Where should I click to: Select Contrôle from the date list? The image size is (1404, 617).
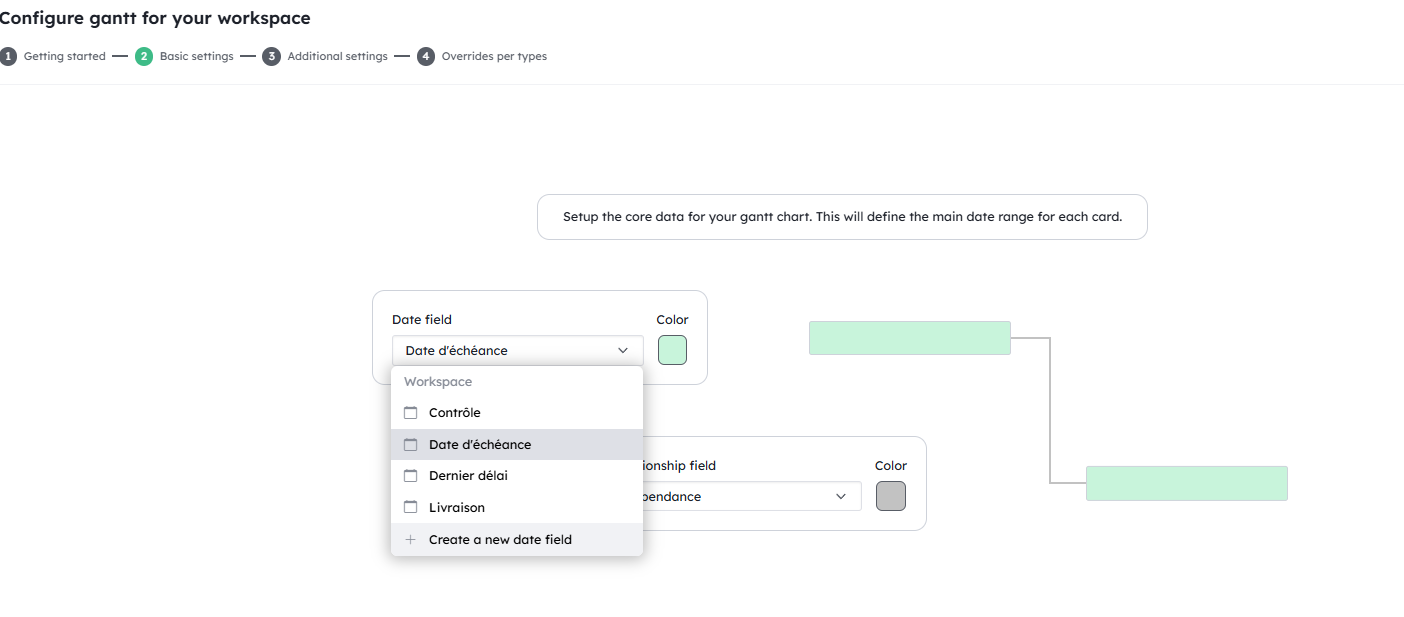(x=455, y=413)
